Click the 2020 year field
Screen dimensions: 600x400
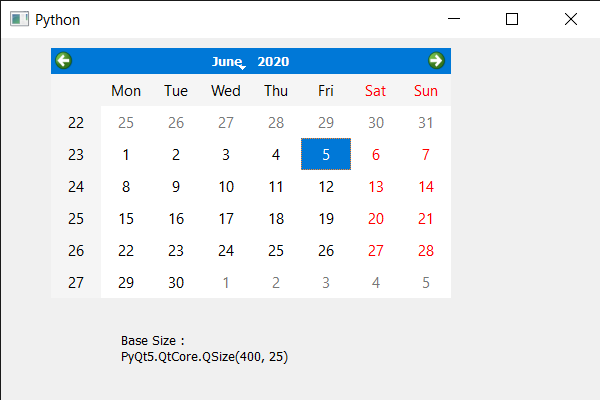(273, 62)
